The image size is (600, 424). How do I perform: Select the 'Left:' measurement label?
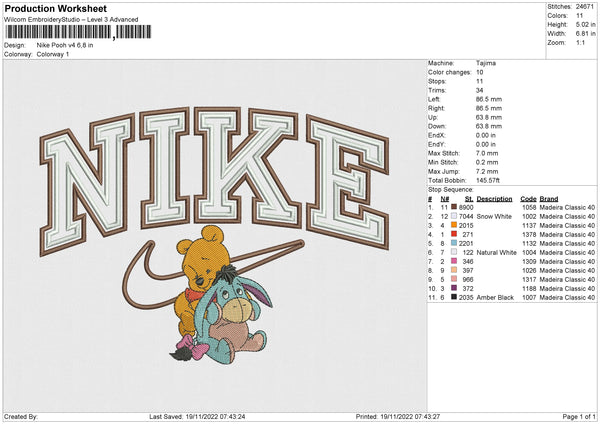[x=434, y=99]
